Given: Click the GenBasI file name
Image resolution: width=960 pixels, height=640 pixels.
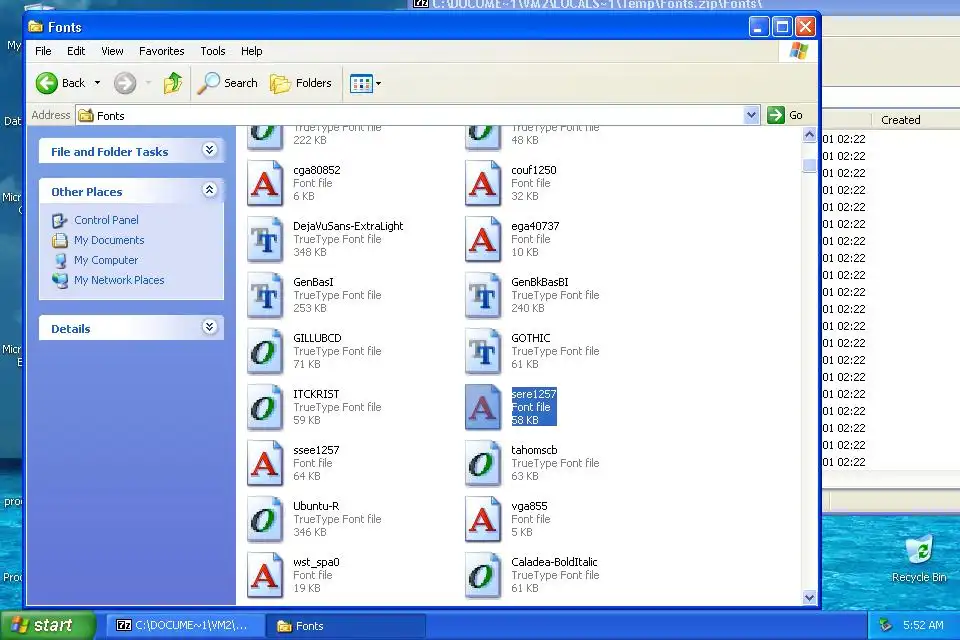Looking at the screenshot, I should pyautogui.click(x=313, y=282).
